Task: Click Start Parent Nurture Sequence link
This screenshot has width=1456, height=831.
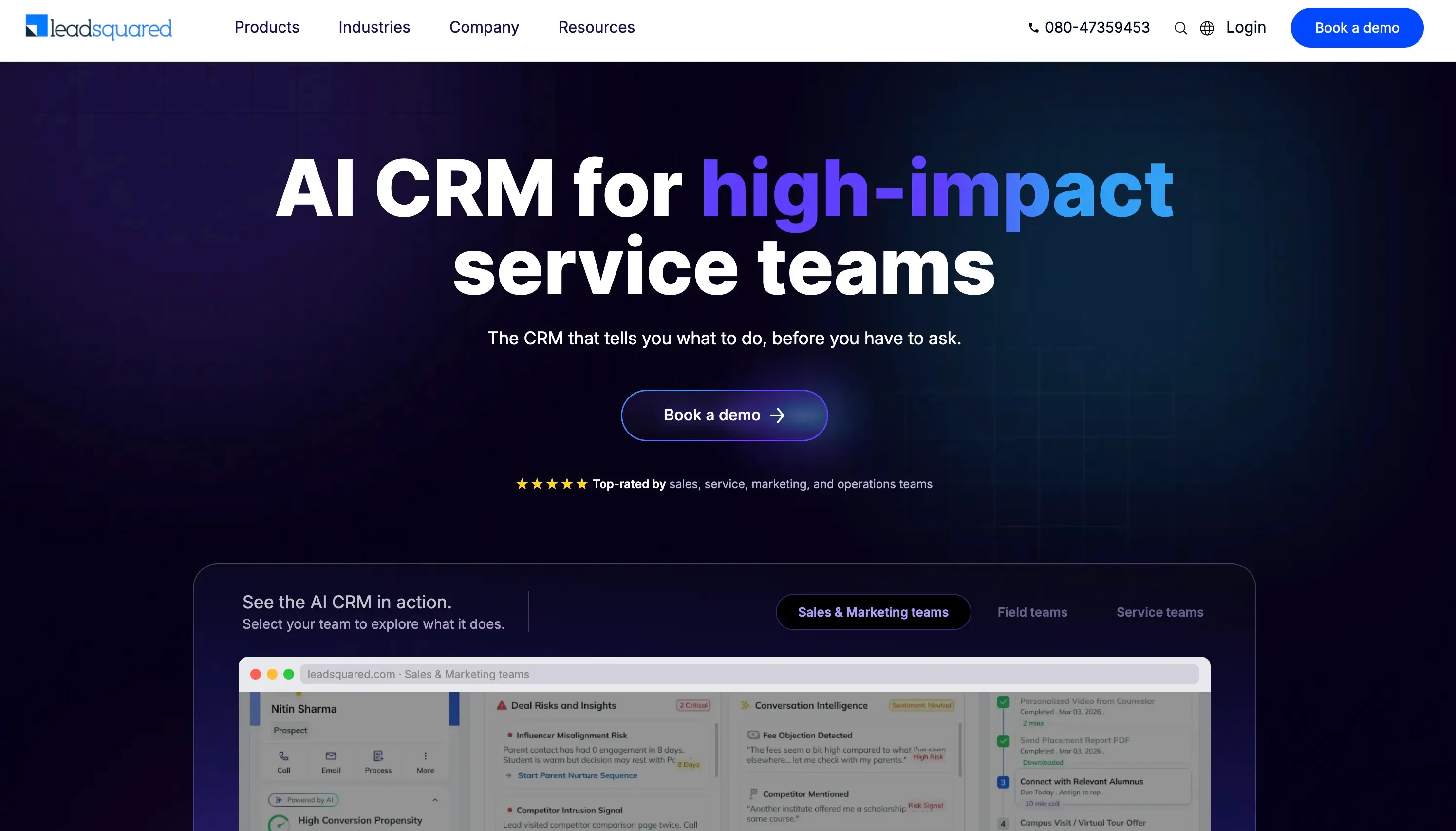Action: (x=577, y=775)
